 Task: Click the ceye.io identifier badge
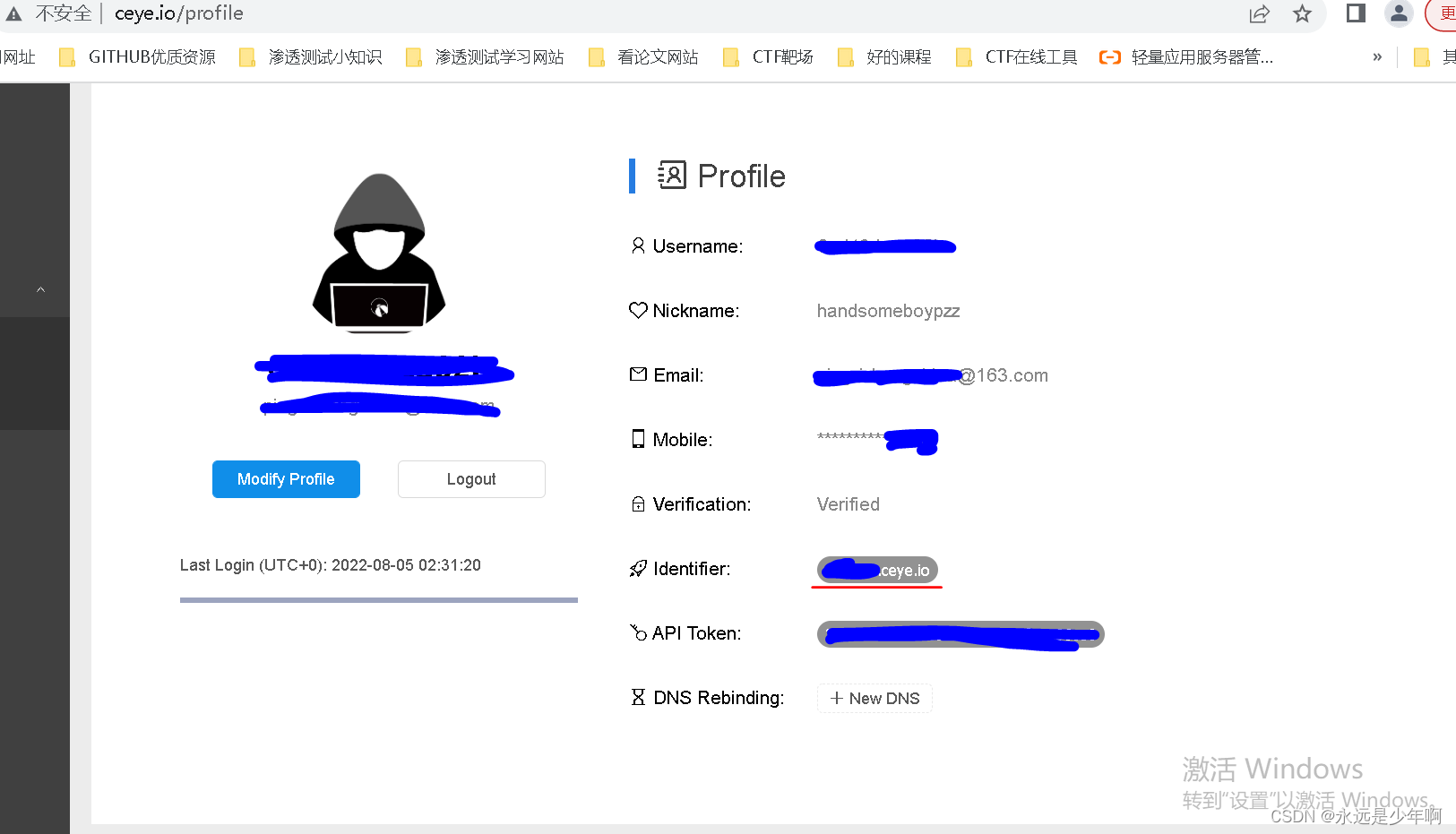(878, 570)
